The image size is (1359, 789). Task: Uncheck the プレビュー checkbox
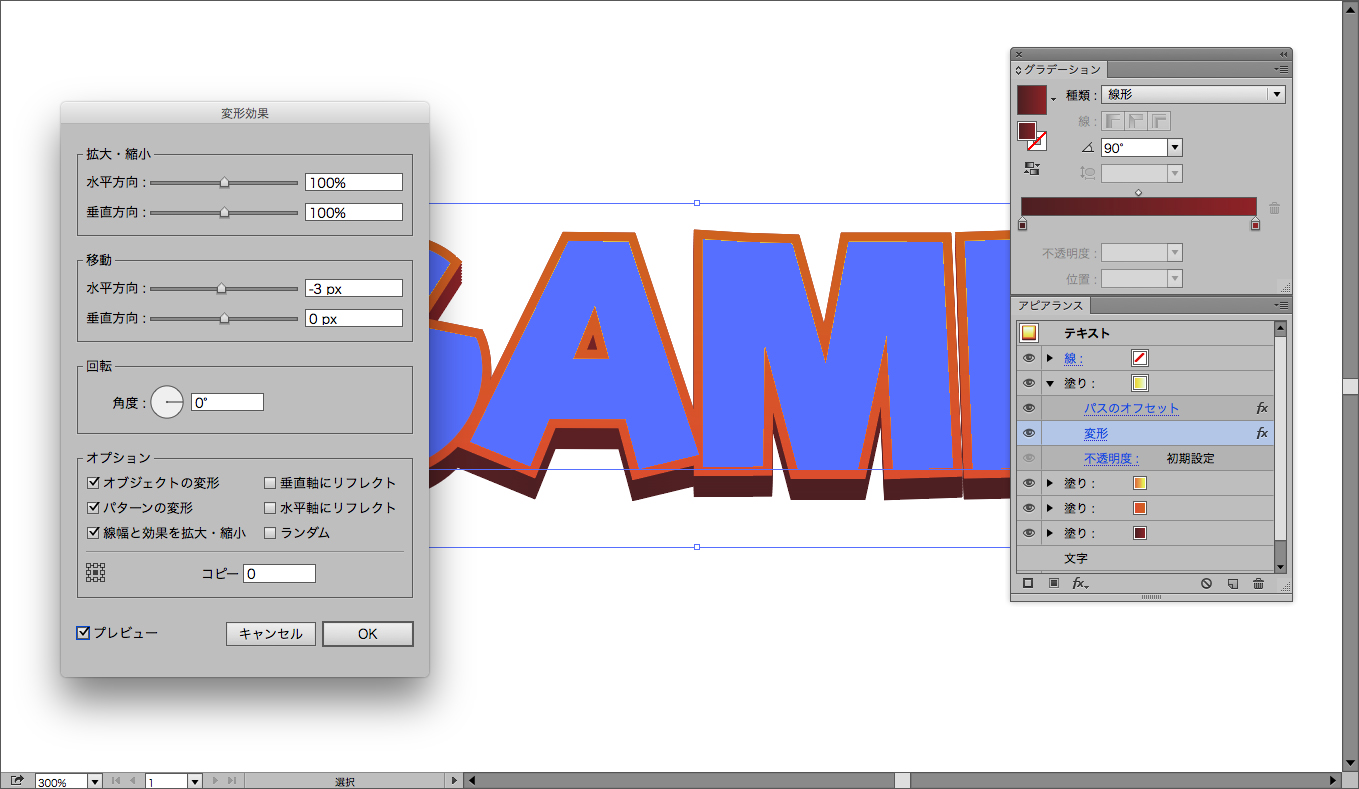click(x=84, y=633)
